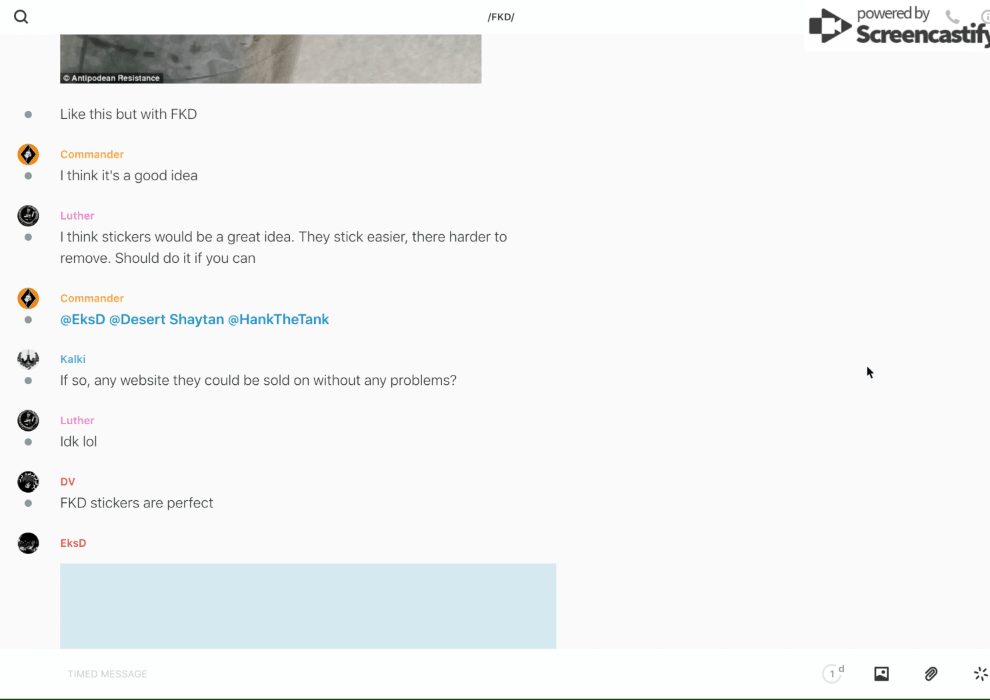This screenshot has width=990, height=700.
Task: Click Kalki's profile avatar
Action: pos(28,360)
